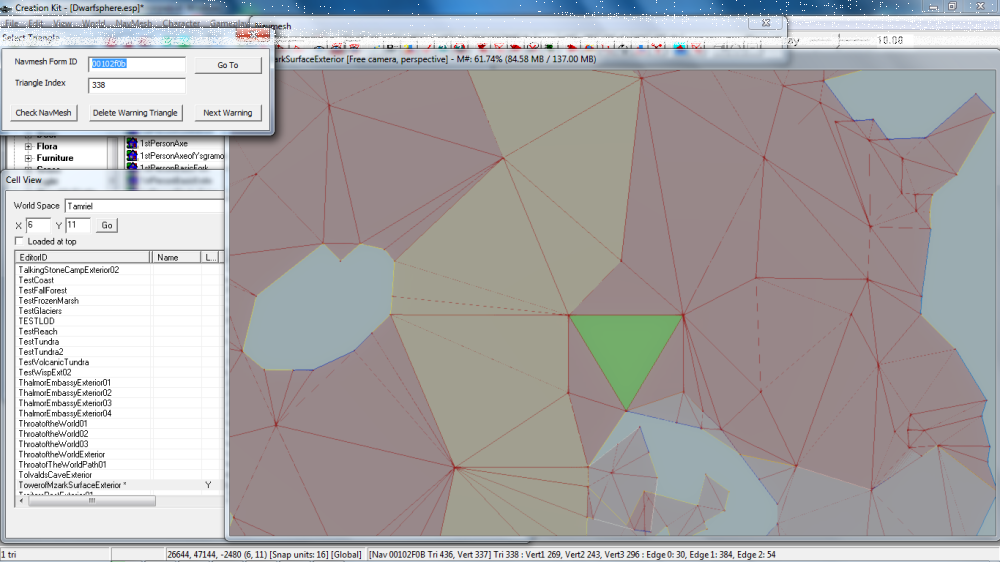Select the ThroatoftheWorld01 cell
The image size is (1000, 562).
pos(53,424)
